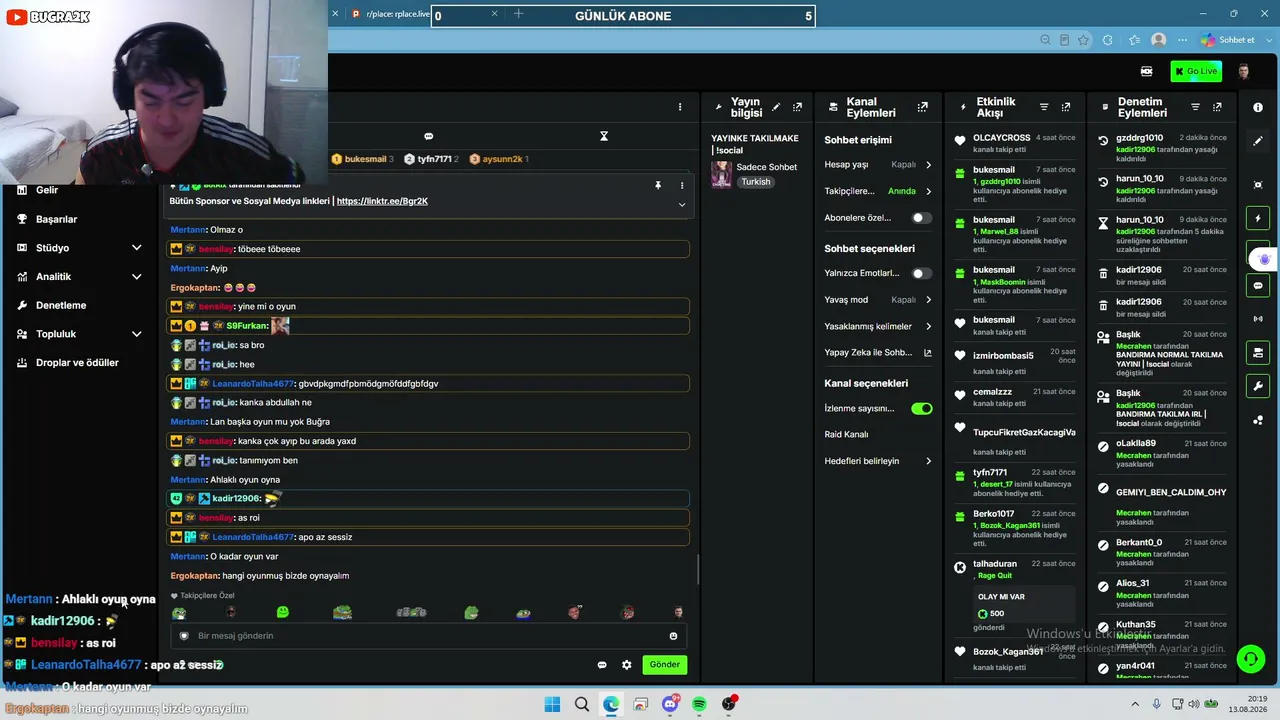Unpin the pinned chat message

[x=658, y=185]
